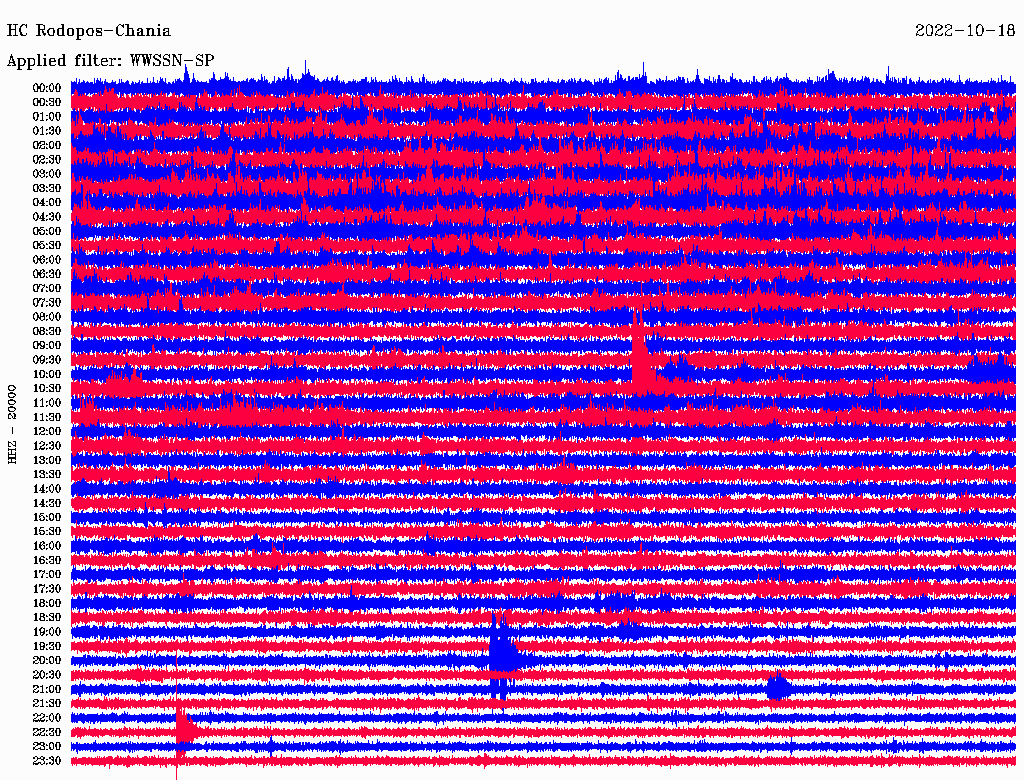Click the 13:00 time label
The image size is (1024, 780).
(x=47, y=460)
